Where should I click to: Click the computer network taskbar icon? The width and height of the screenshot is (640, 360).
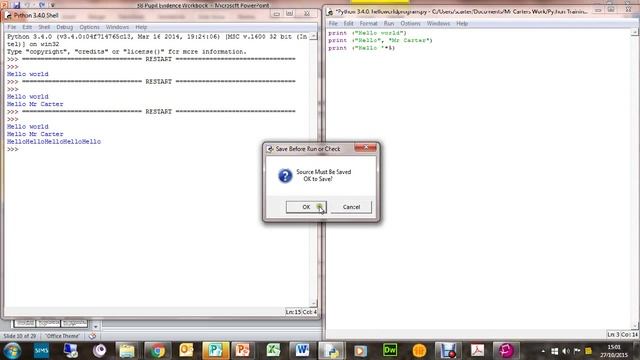[70, 351]
